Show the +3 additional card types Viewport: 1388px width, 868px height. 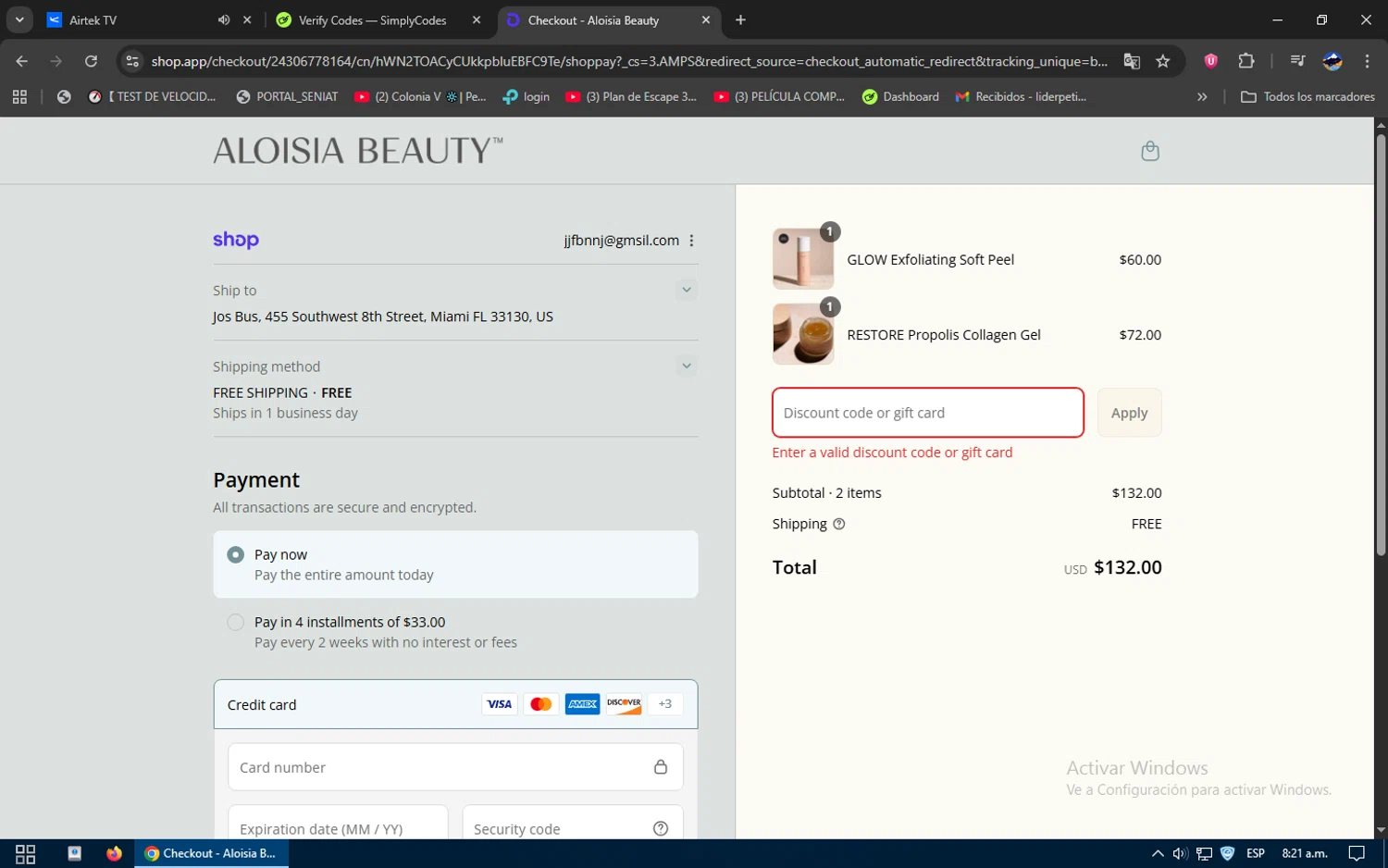[x=665, y=704]
